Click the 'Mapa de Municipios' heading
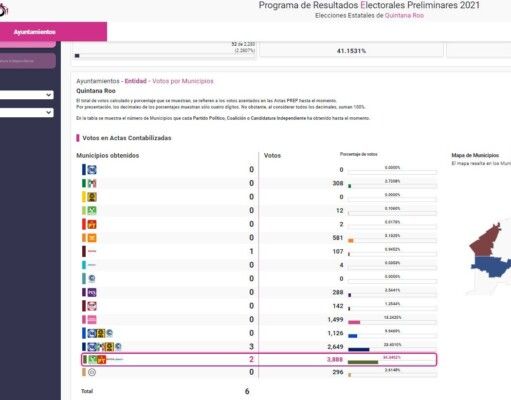This screenshot has width=511, height=400. coord(475,155)
